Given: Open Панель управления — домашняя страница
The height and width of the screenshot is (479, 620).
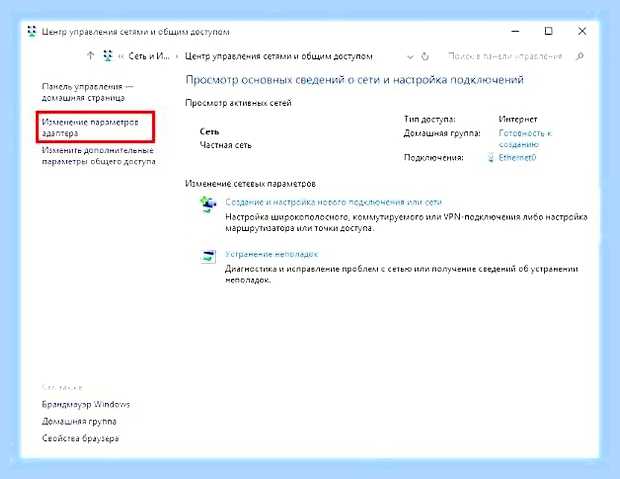Looking at the screenshot, I should 88,92.
